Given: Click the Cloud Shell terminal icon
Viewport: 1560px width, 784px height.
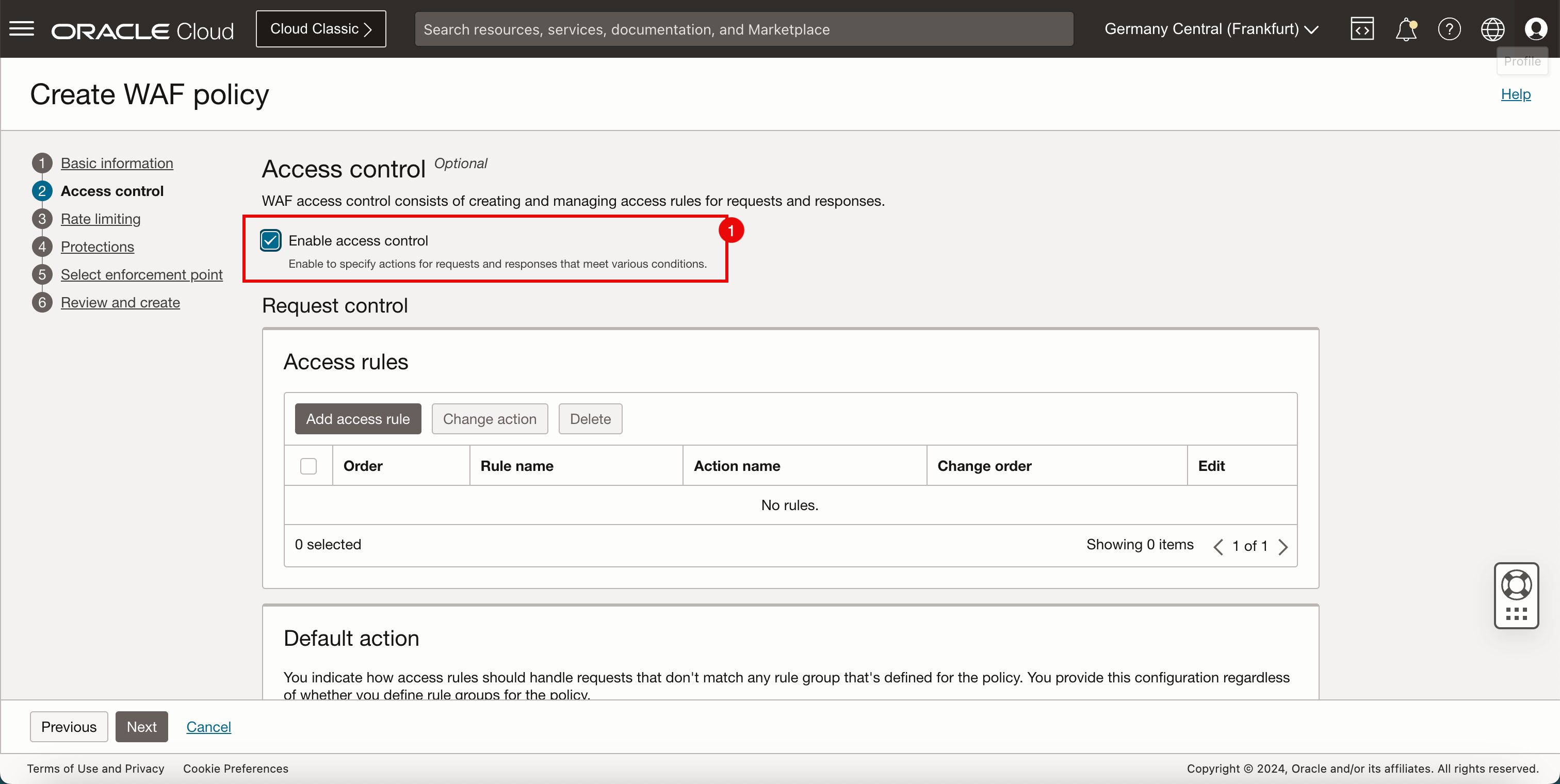Looking at the screenshot, I should click(x=1362, y=28).
